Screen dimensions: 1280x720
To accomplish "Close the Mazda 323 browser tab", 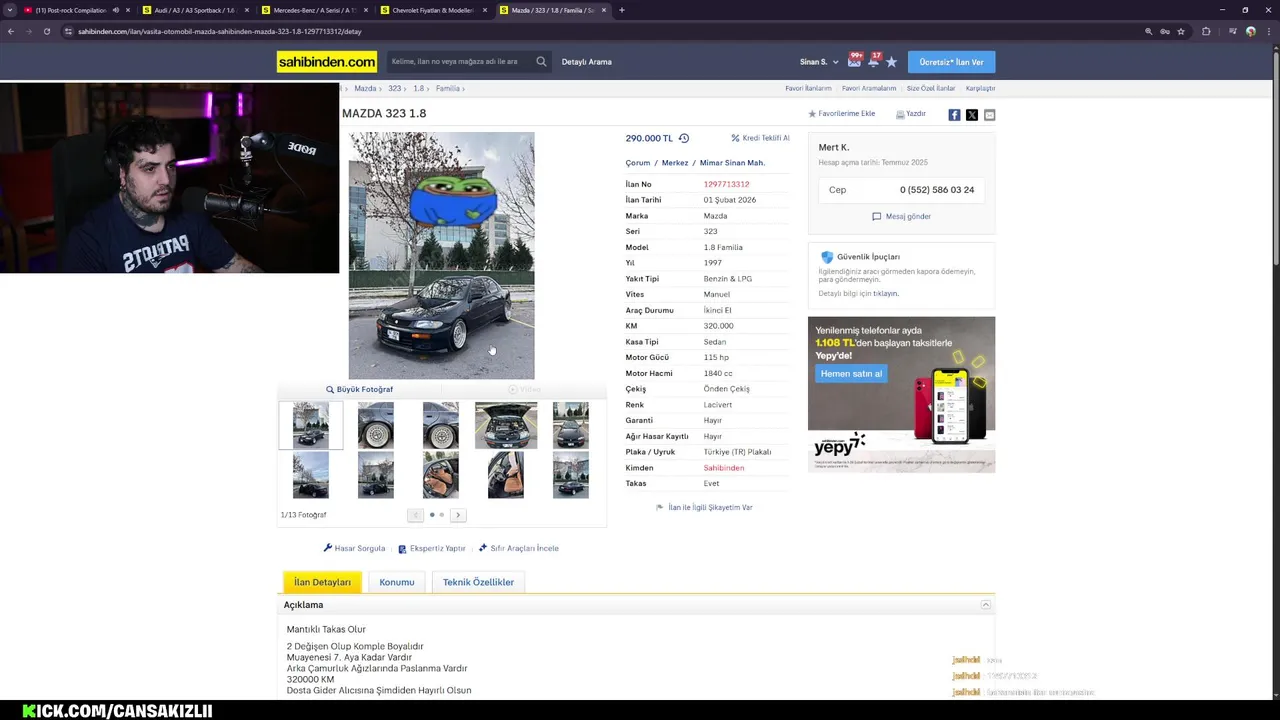I will [604, 10].
